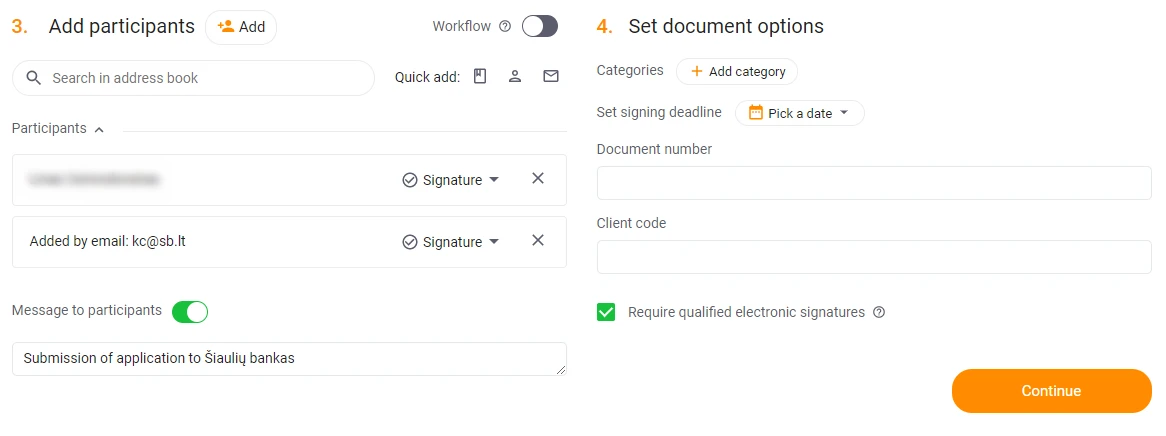
Task: Disable the Message to participants toggle
Action: coord(190,312)
